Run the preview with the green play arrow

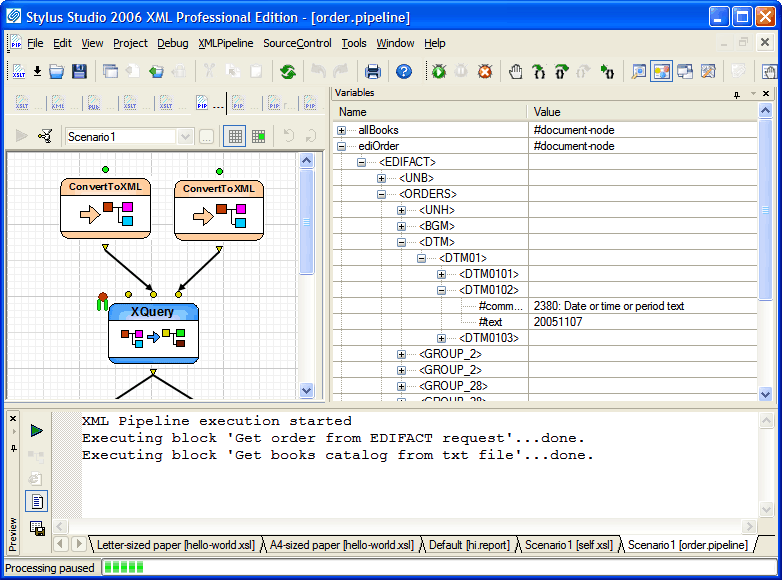point(36,430)
